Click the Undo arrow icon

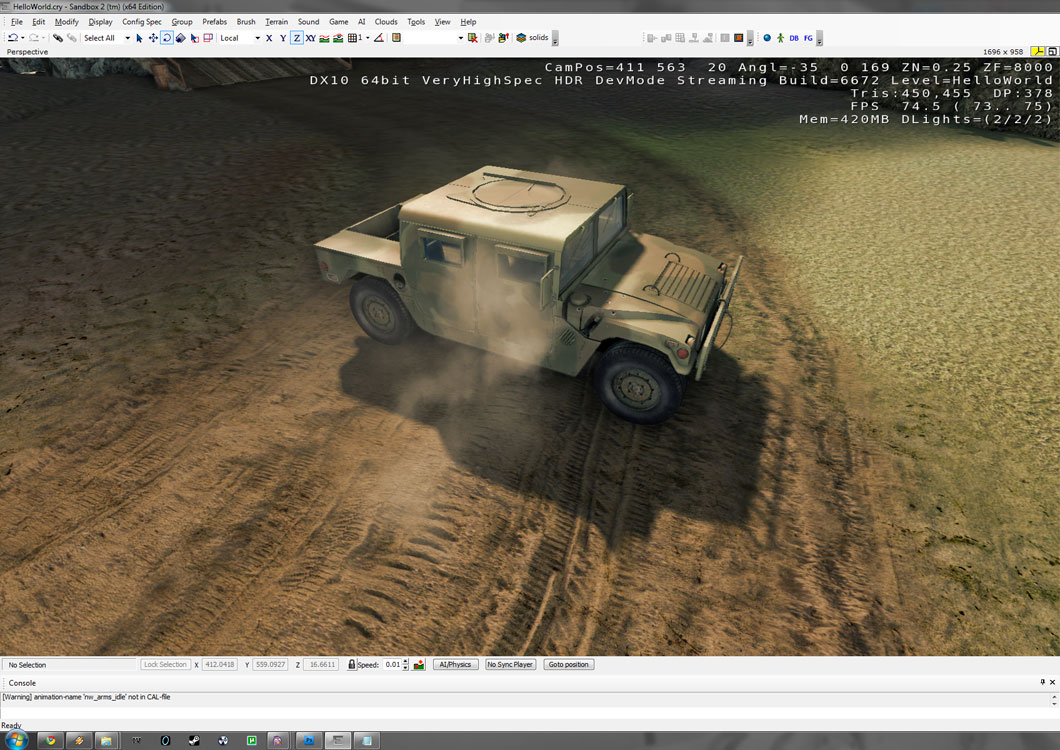coord(12,38)
